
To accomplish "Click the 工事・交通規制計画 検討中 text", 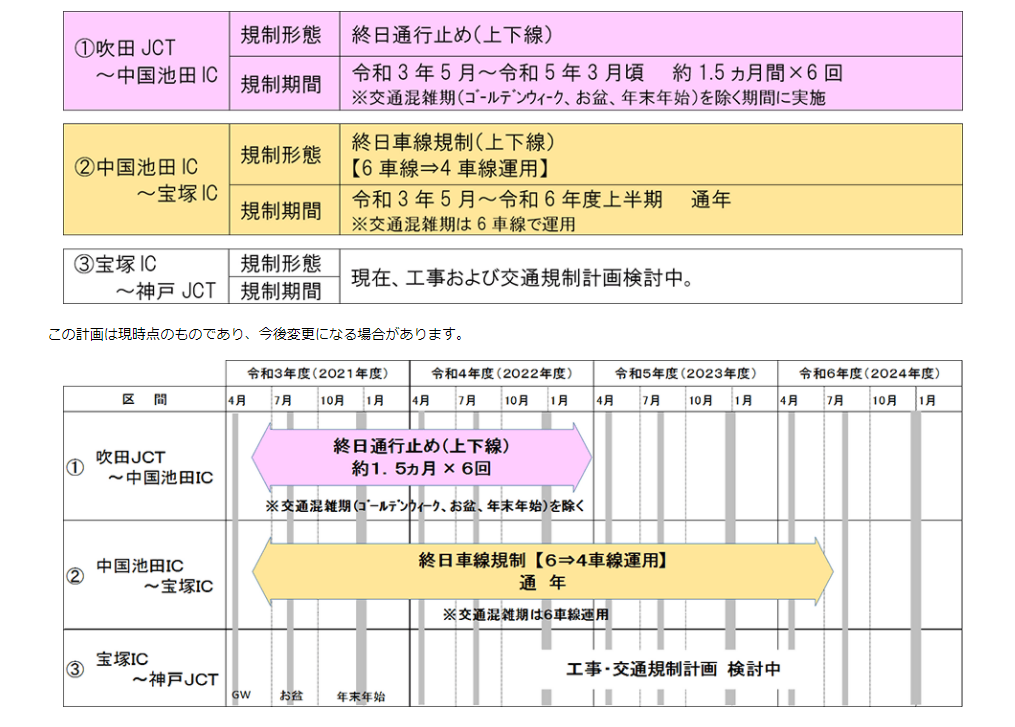I will tap(673, 669).
